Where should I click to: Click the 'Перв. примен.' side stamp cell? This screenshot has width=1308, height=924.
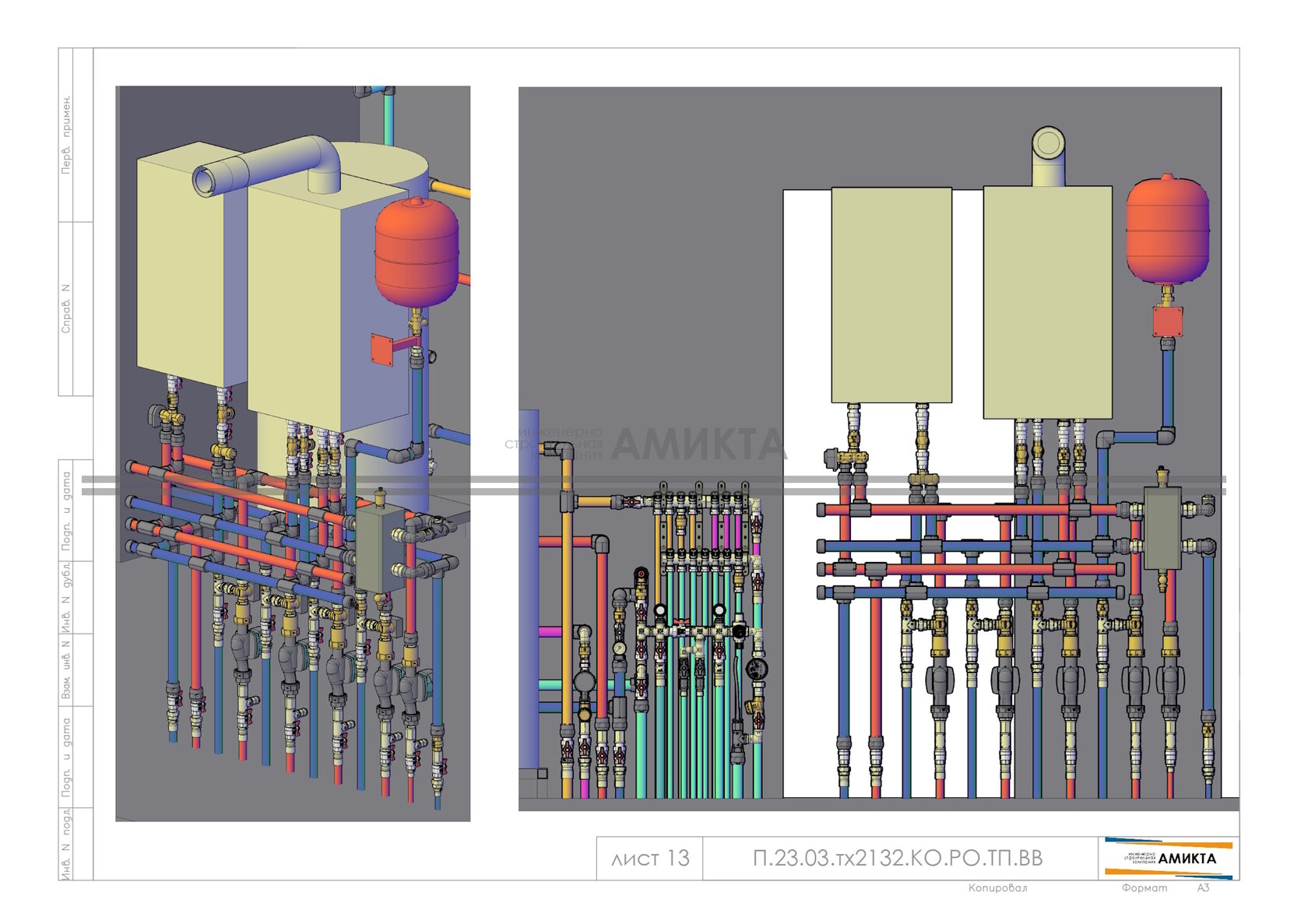tap(66, 135)
